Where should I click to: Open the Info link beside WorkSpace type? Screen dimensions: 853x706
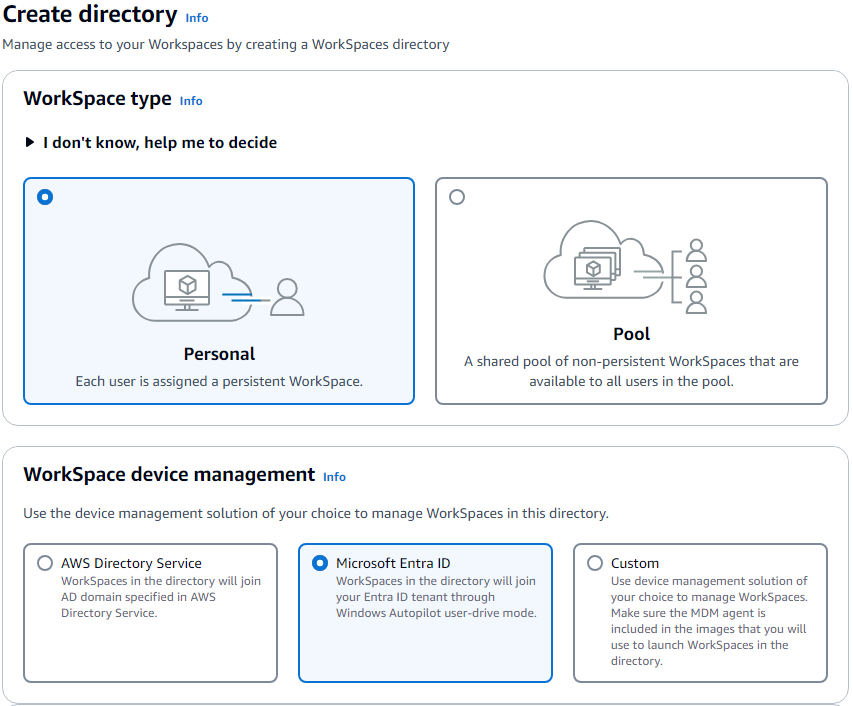(191, 101)
